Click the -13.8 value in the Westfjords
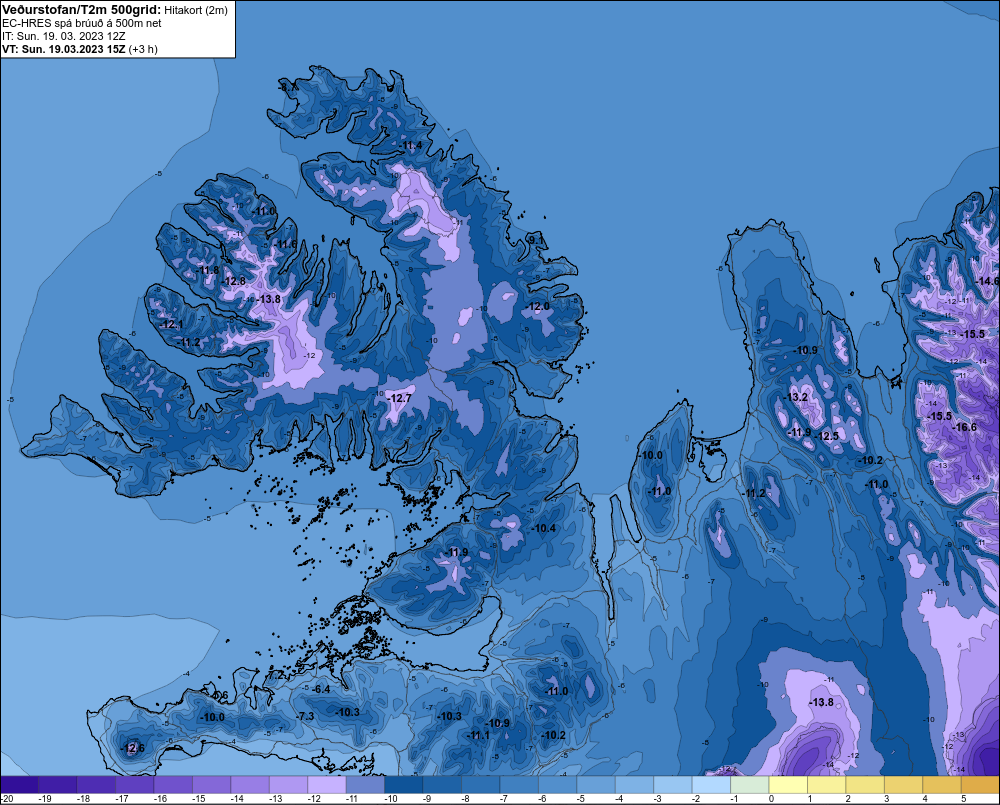The height and width of the screenshot is (805, 1000). click(269, 299)
